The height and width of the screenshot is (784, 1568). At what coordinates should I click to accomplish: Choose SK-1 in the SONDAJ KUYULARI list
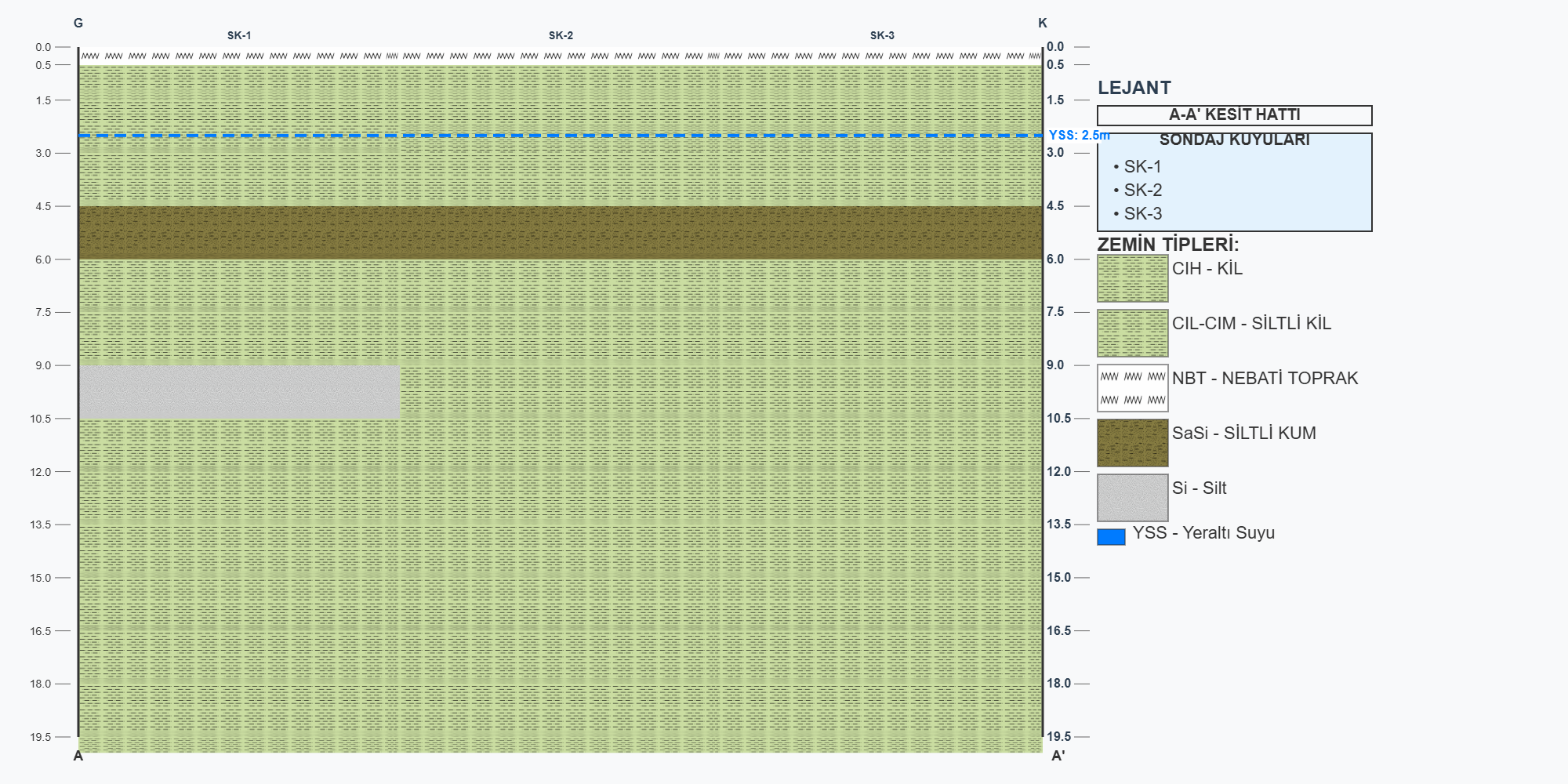coord(1142,167)
